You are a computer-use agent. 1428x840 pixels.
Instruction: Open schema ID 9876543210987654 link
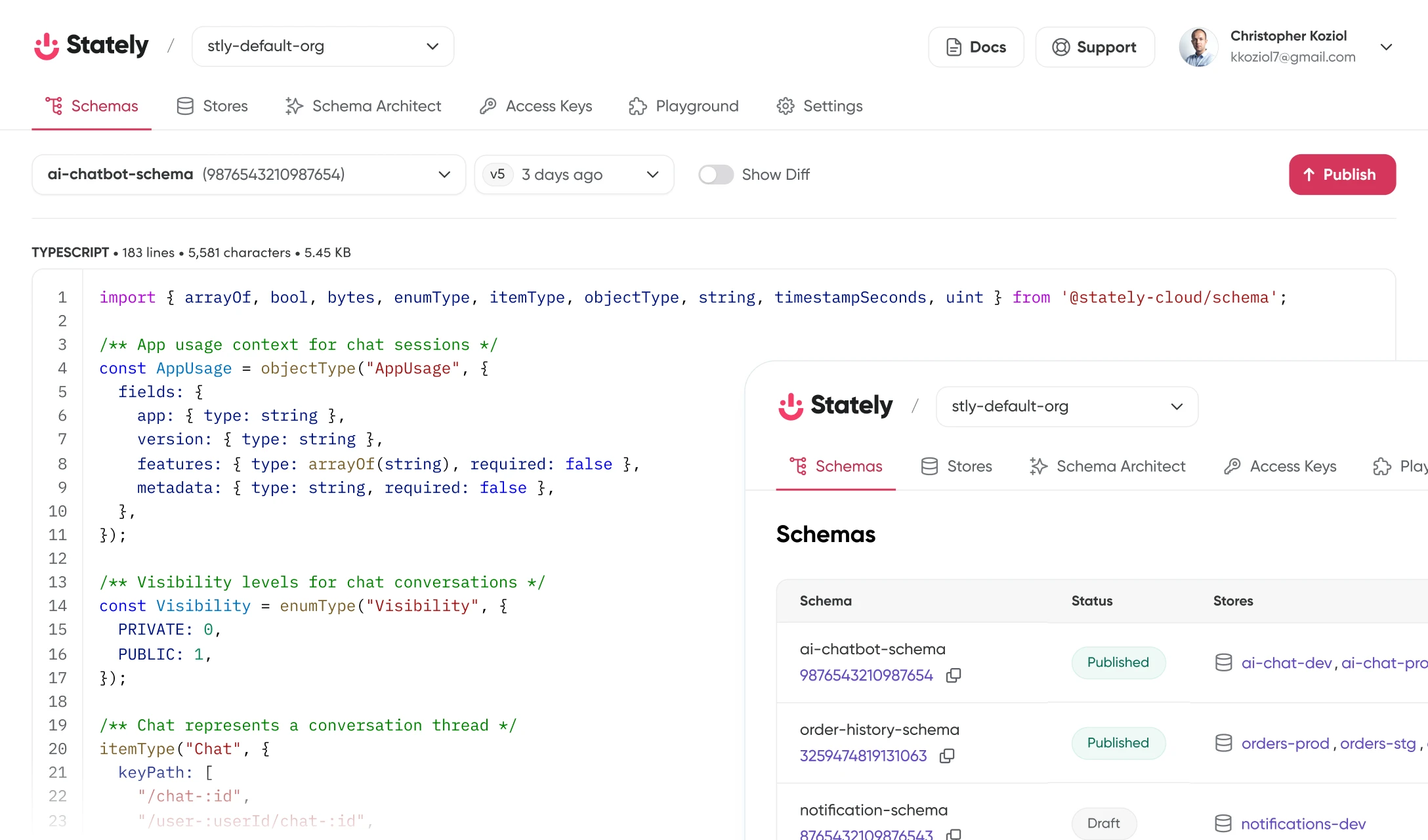866,675
